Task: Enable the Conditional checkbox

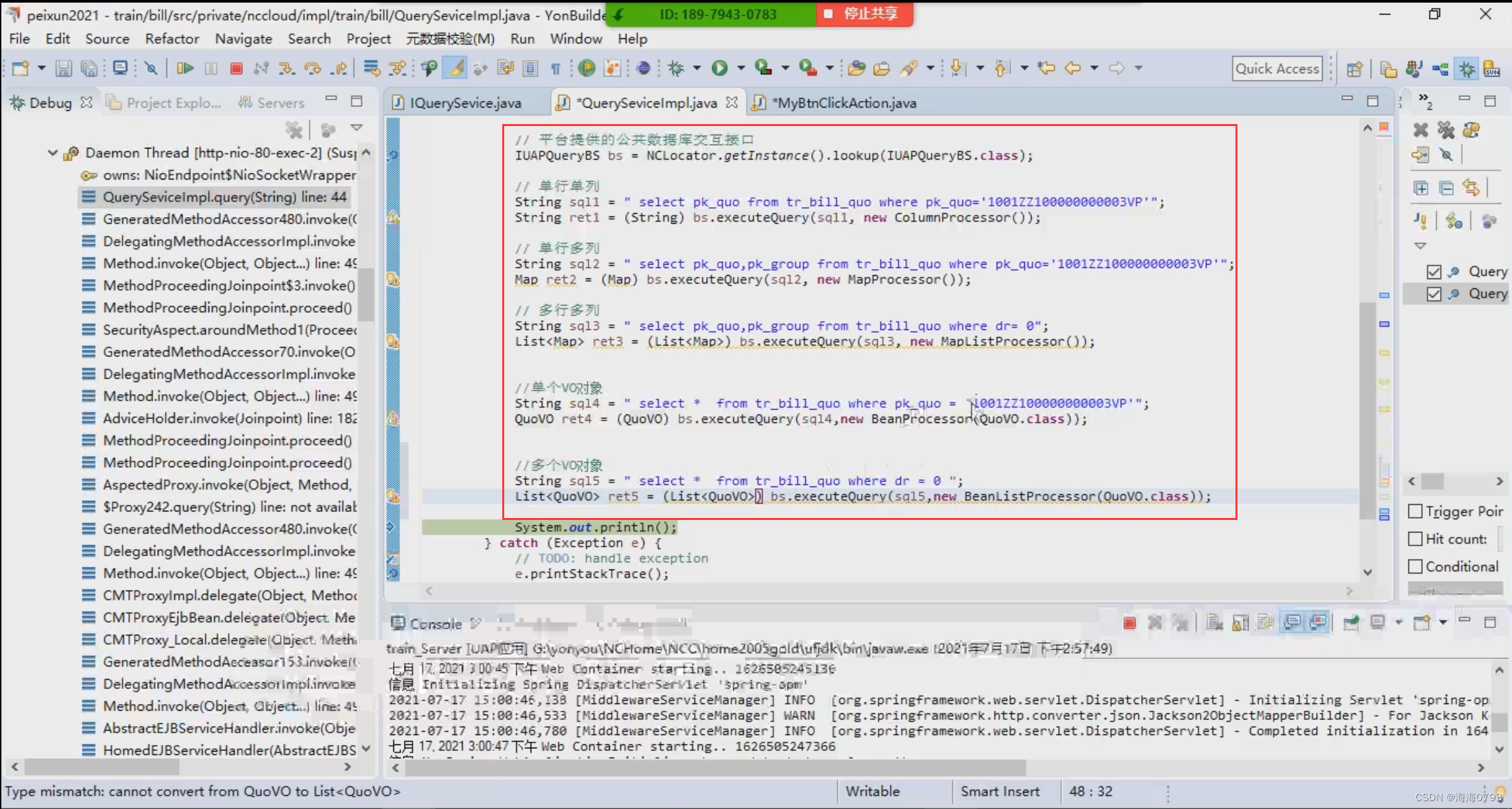Action: point(1415,566)
